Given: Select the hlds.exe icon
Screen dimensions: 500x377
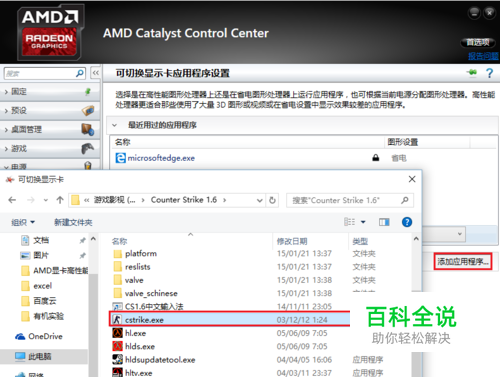Looking at the screenshot, I should 117,346.
